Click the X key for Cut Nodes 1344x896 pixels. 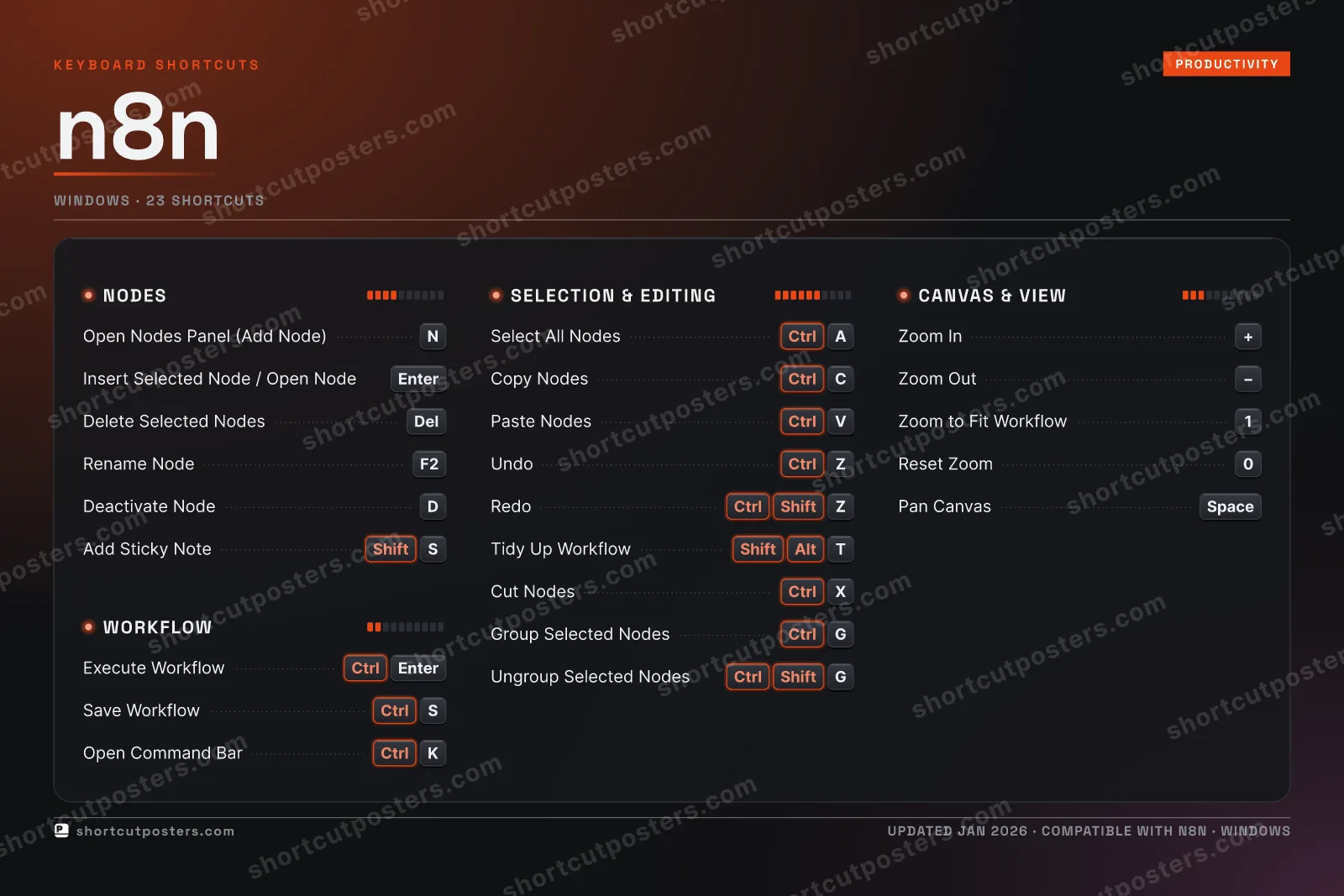(x=840, y=592)
